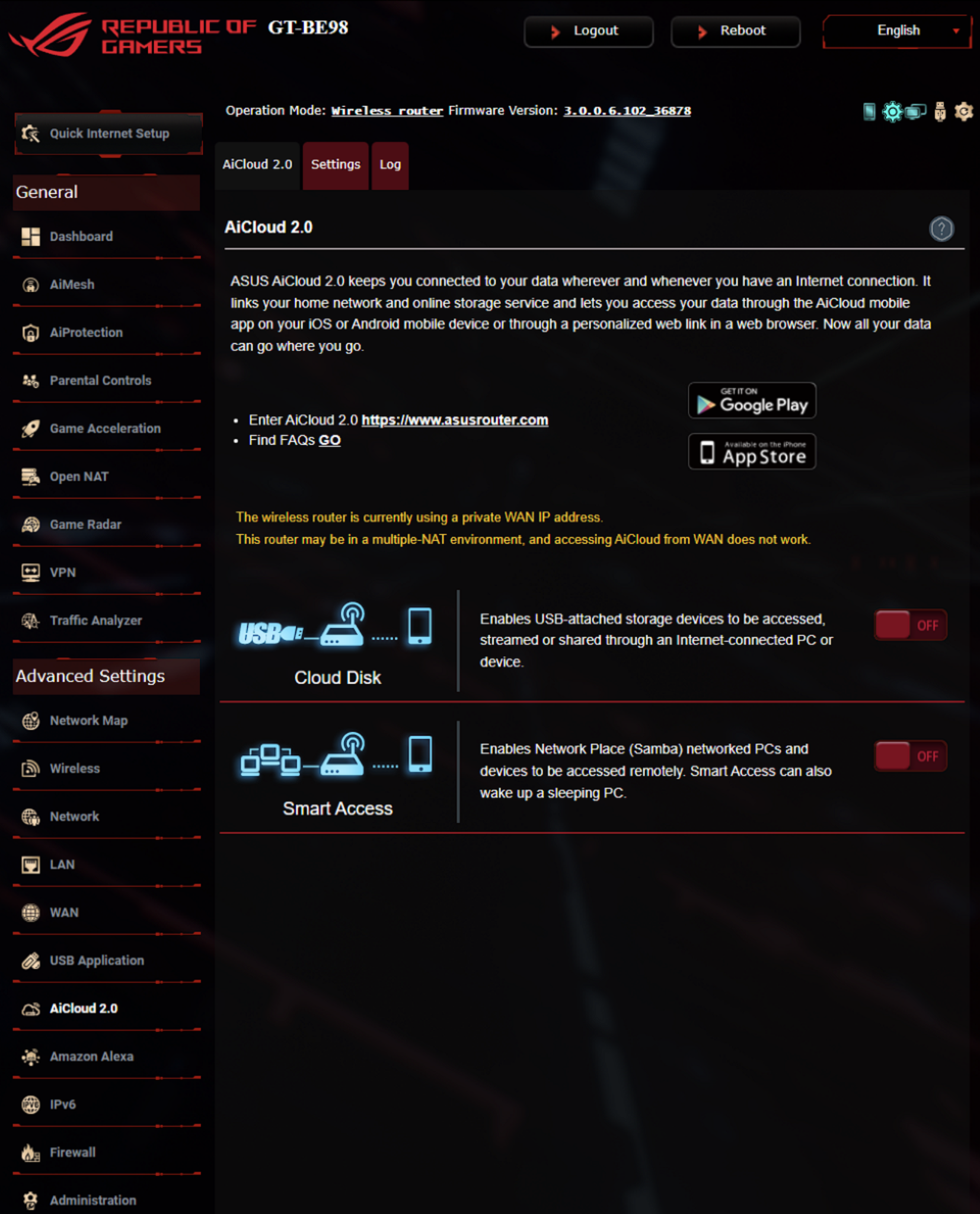Viewport: 980px width, 1214px height.
Task: Select AiMesh in the sidebar
Action: point(71,284)
